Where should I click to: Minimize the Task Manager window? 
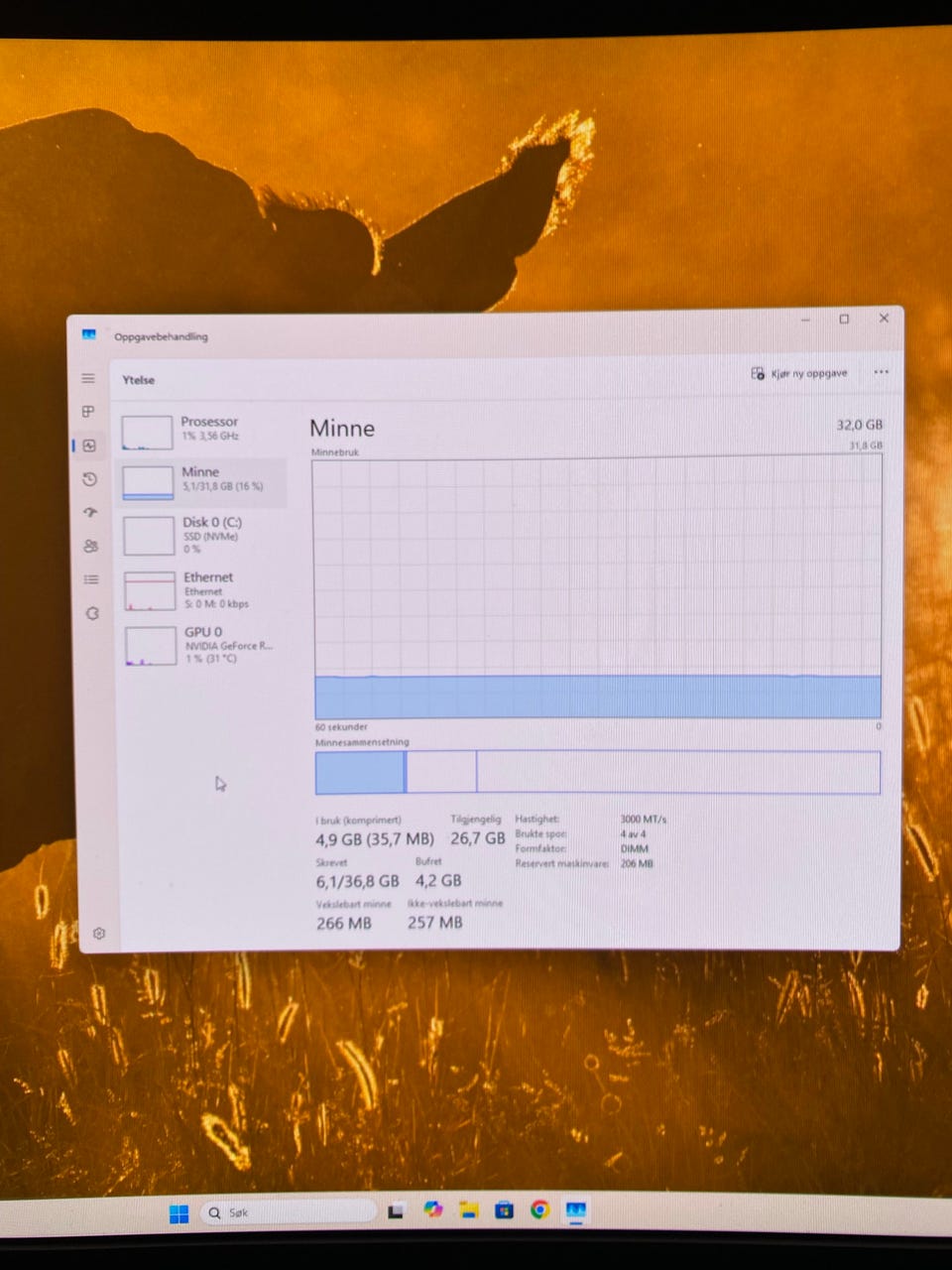point(805,319)
